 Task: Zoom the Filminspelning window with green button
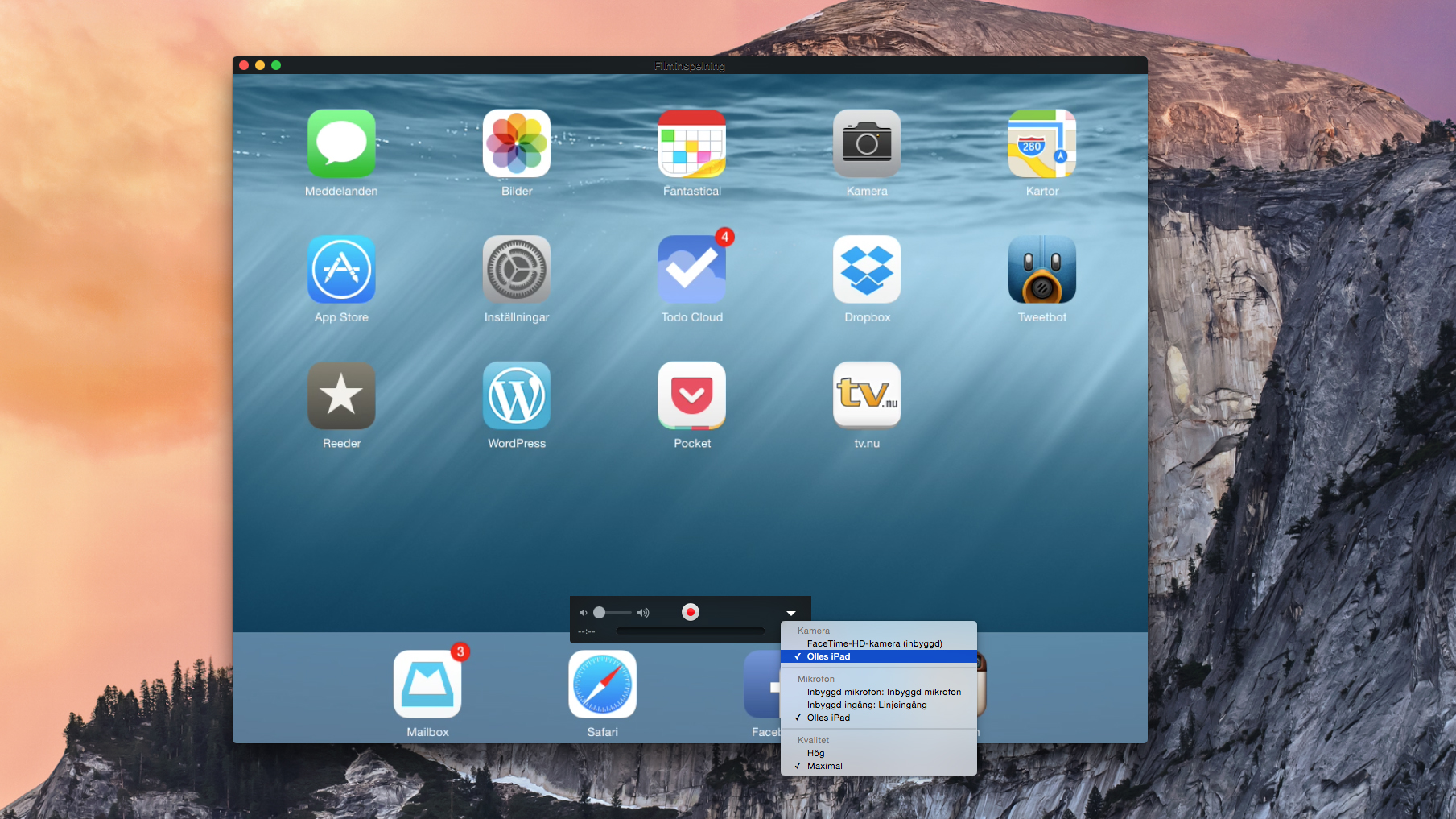click(276, 65)
